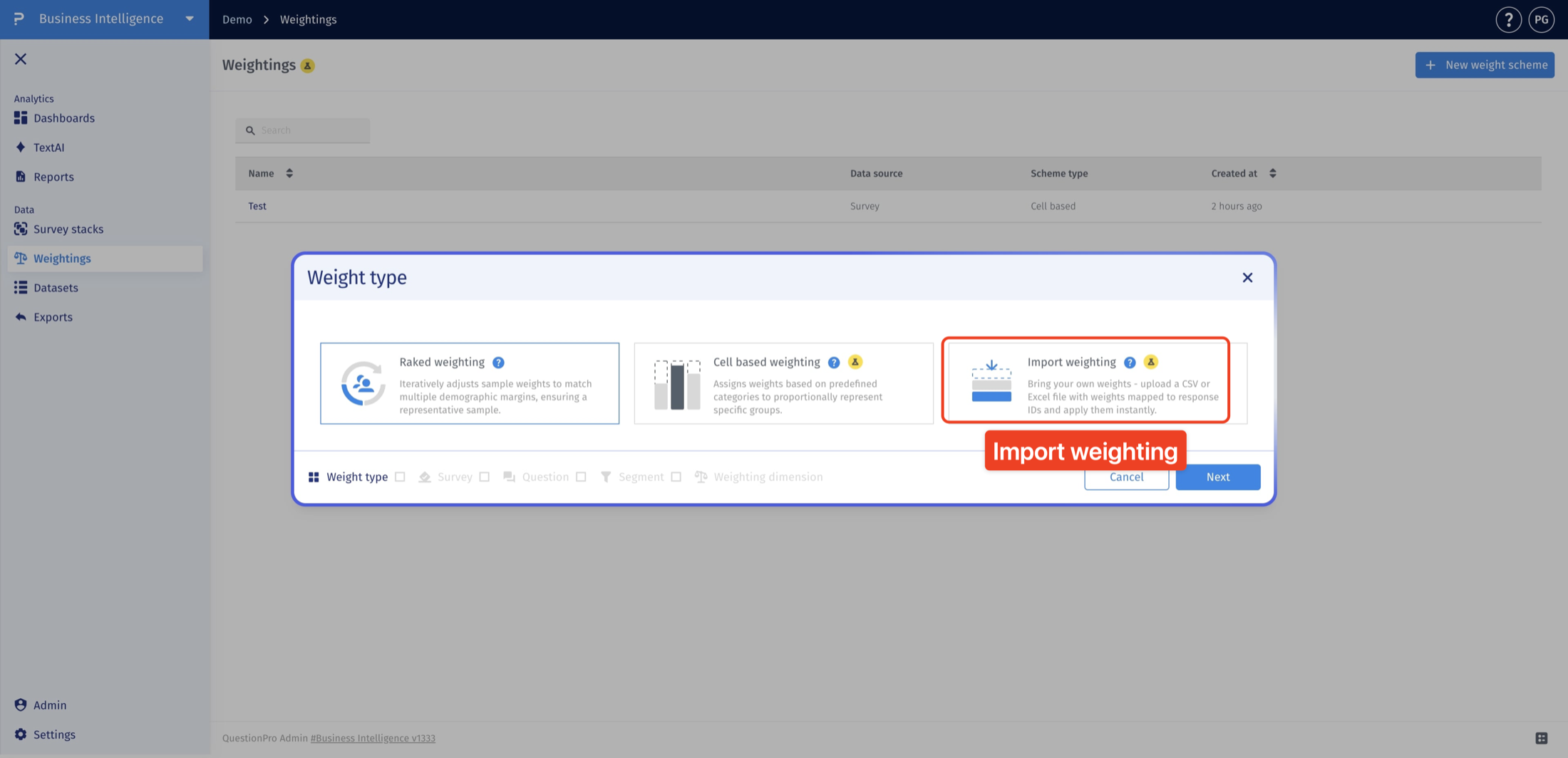Click the Scheme type column header
The image size is (1568, 758).
1059,173
